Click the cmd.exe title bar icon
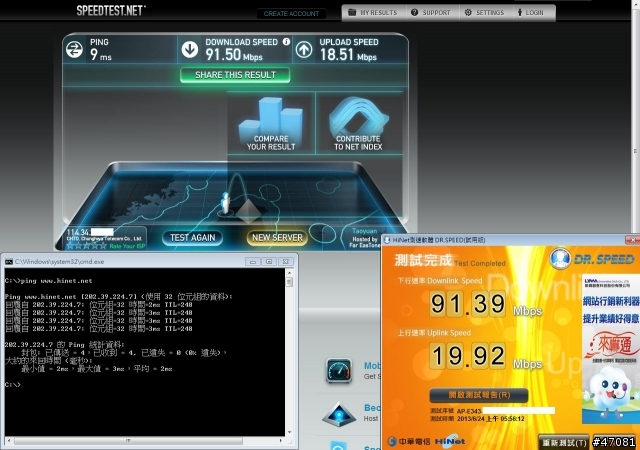Screen dimensions: 640x450 (x=9, y=261)
